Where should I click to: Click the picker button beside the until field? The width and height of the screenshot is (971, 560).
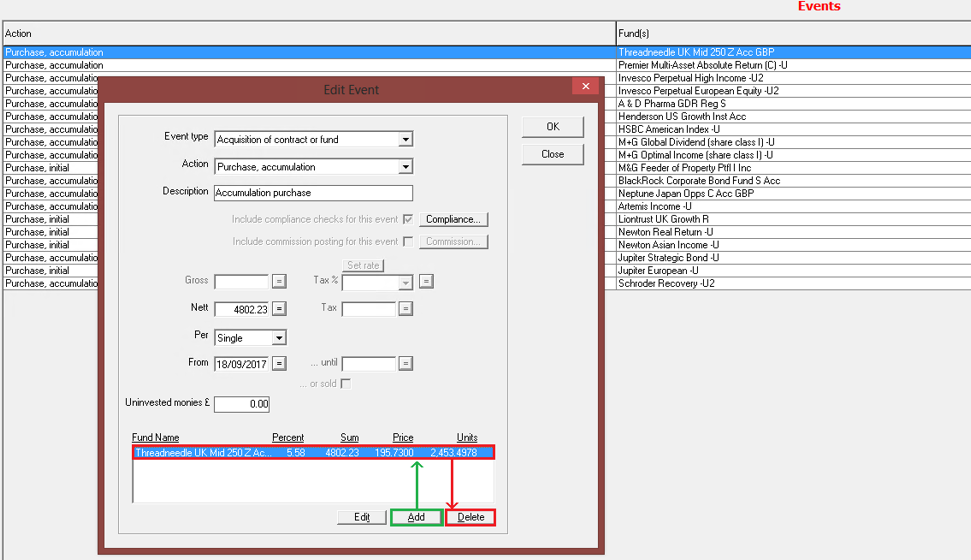(x=406, y=364)
